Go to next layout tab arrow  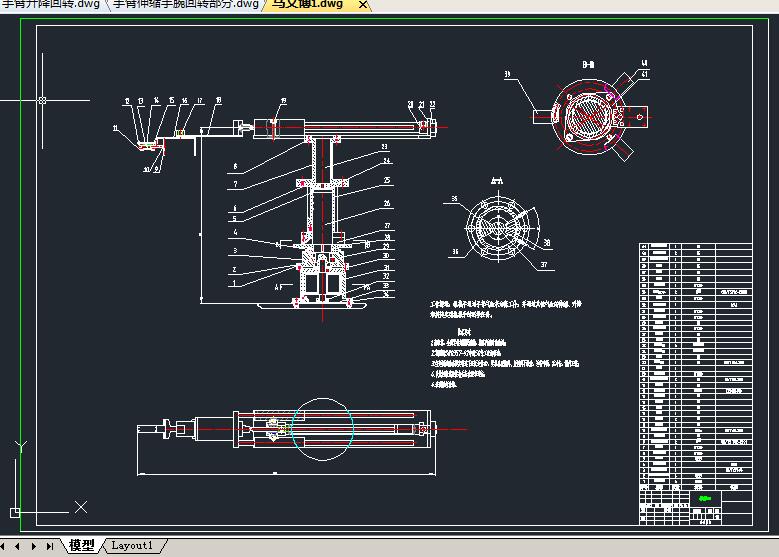34,546
